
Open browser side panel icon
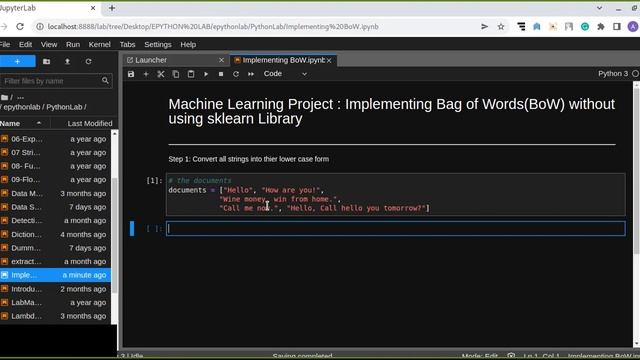point(617,27)
